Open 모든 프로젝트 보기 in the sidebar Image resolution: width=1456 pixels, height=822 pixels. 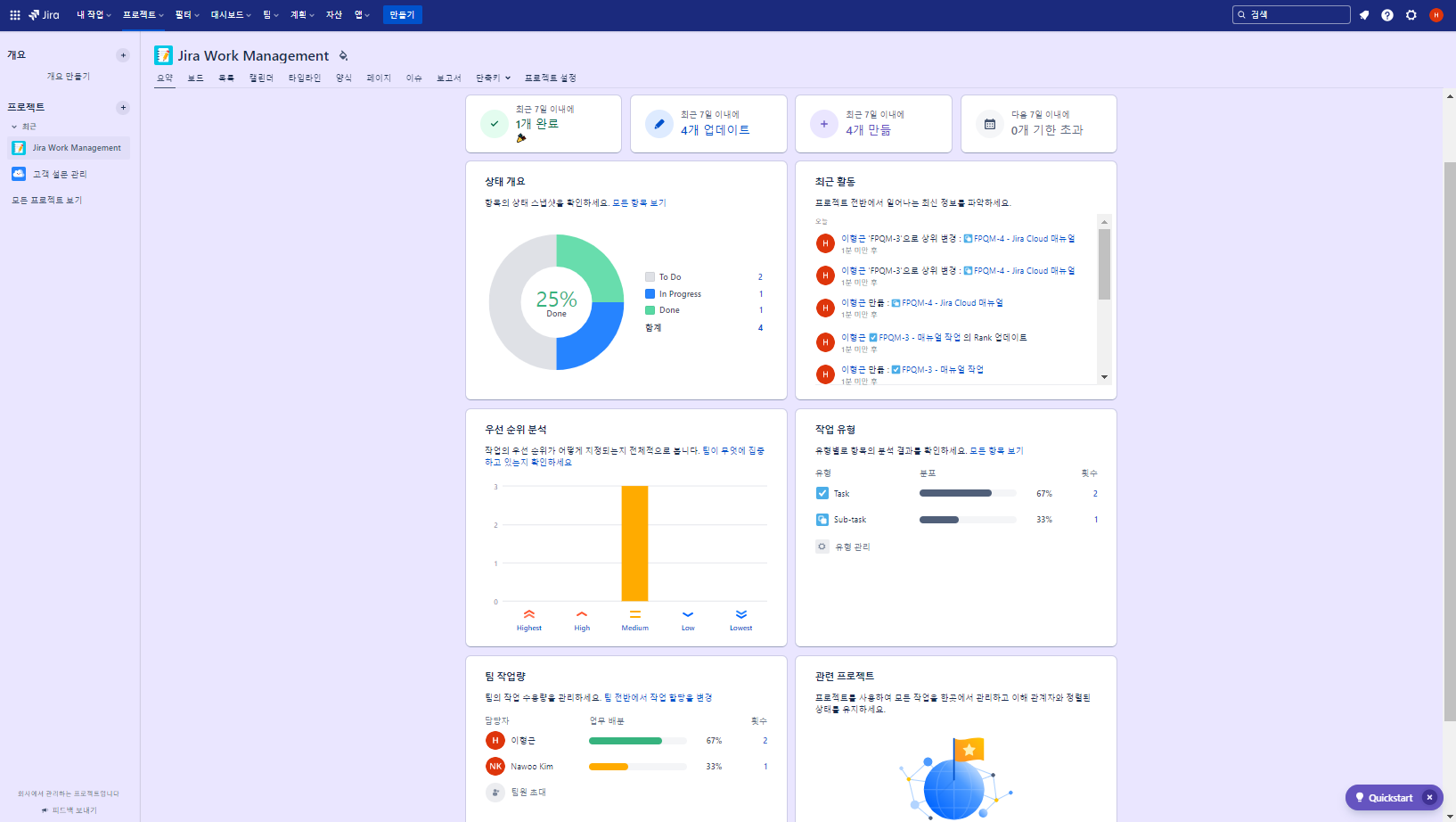(x=47, y=201)
